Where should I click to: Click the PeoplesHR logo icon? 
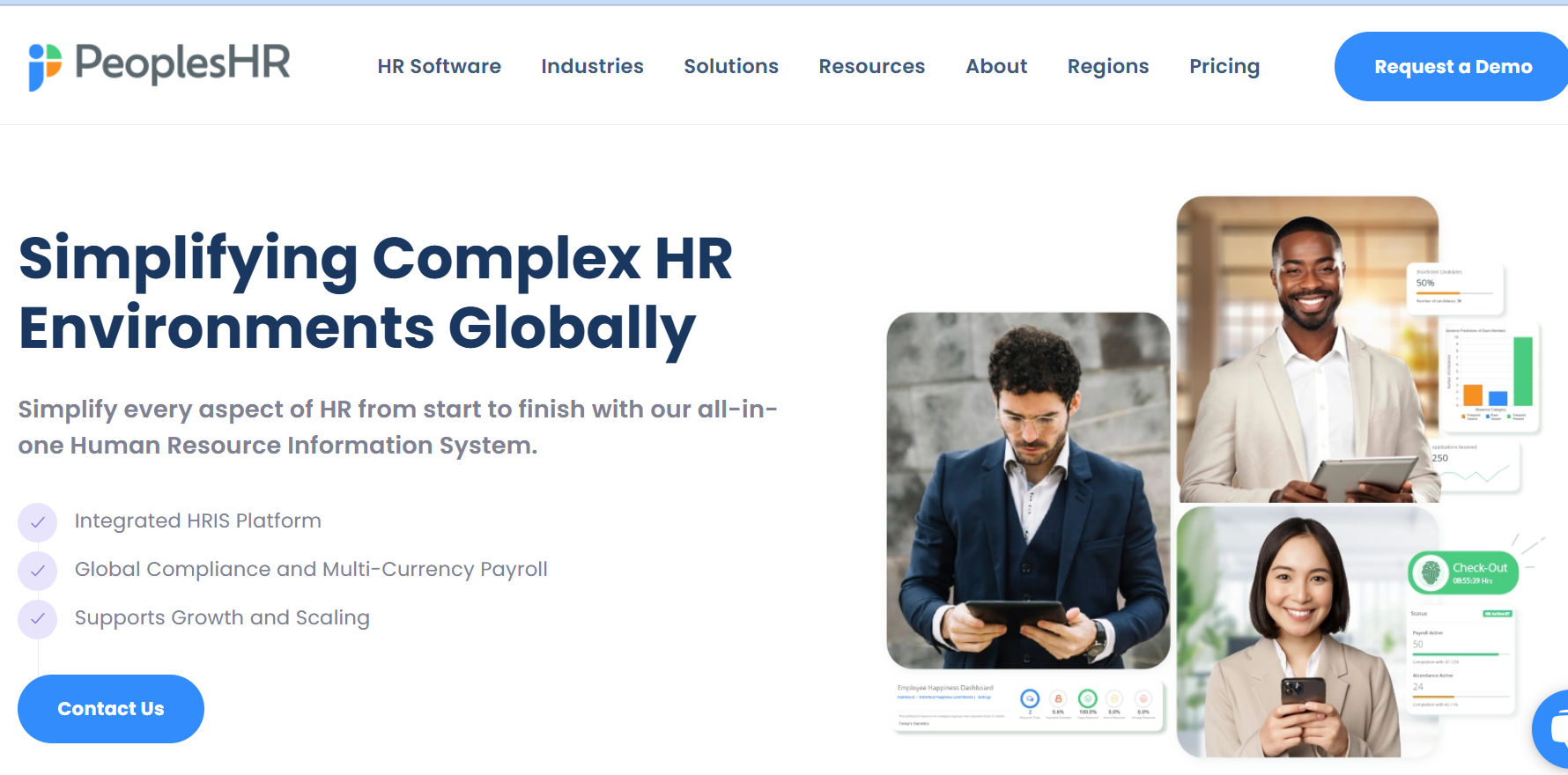pos(44,66)
